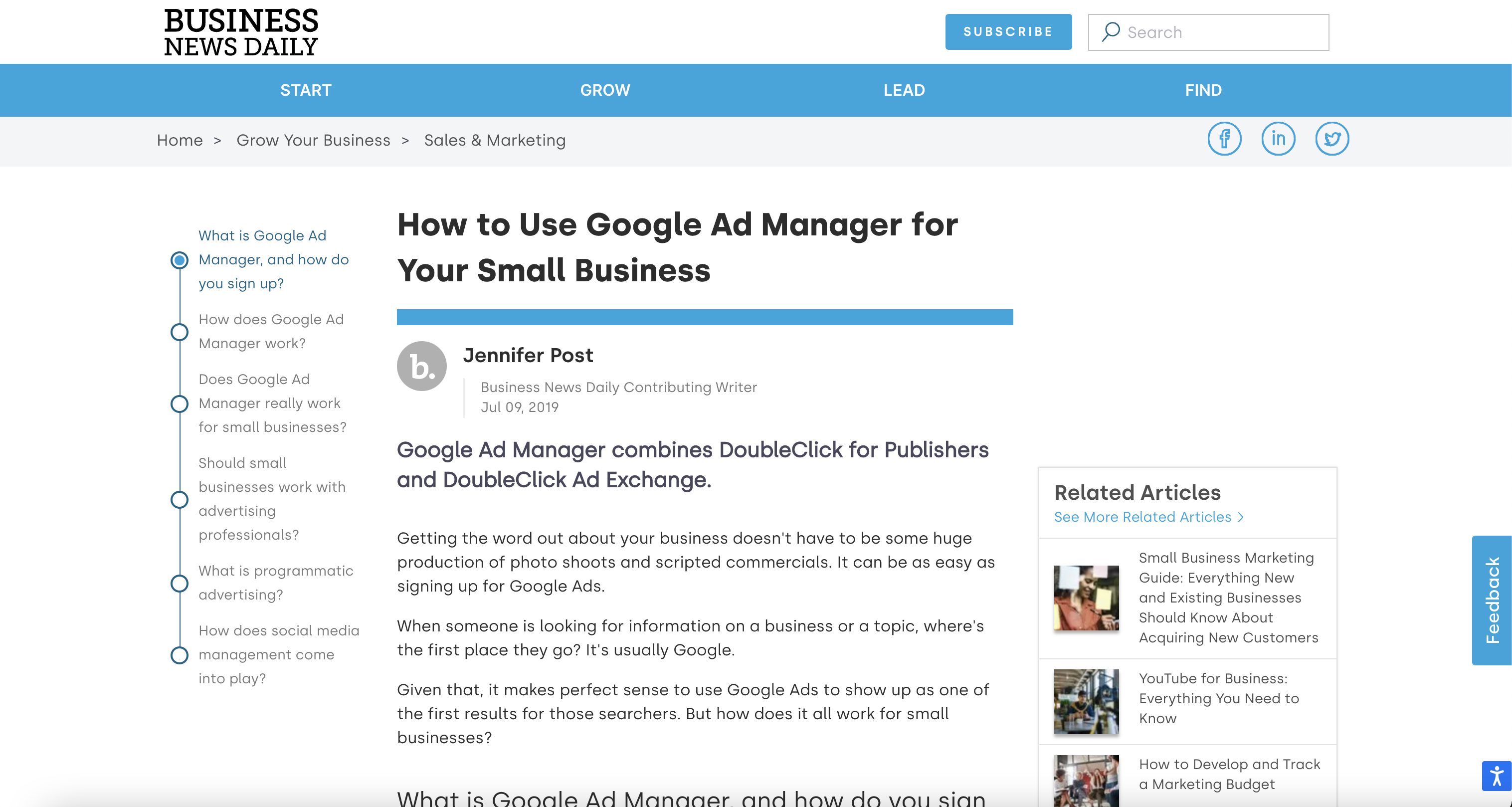Open 'How to Develop and Track a Marketing Budget'
This screenshot has width=1512, height=807.
coord(1230,774)
